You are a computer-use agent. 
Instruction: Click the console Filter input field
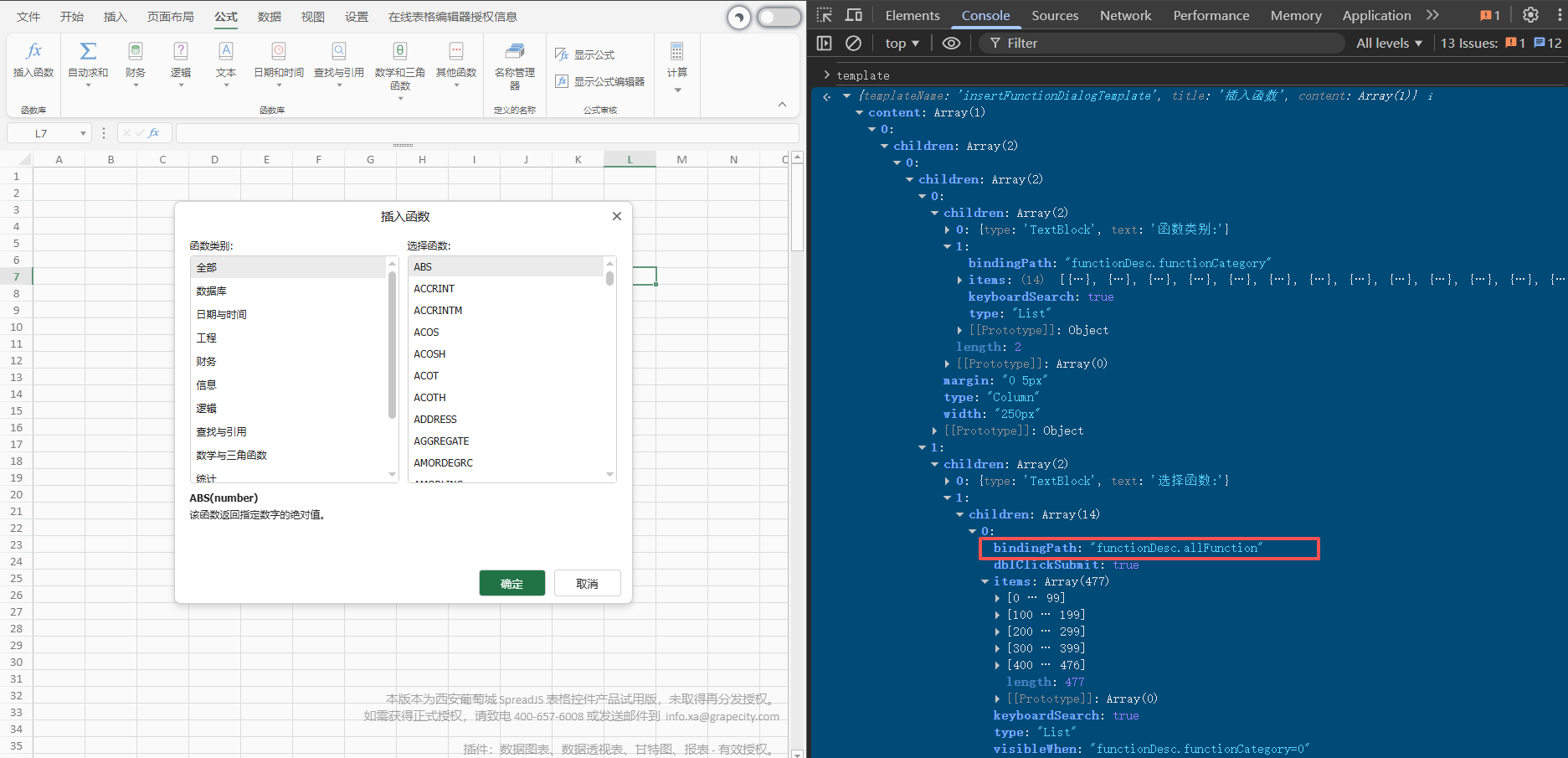coord(1164,43)
